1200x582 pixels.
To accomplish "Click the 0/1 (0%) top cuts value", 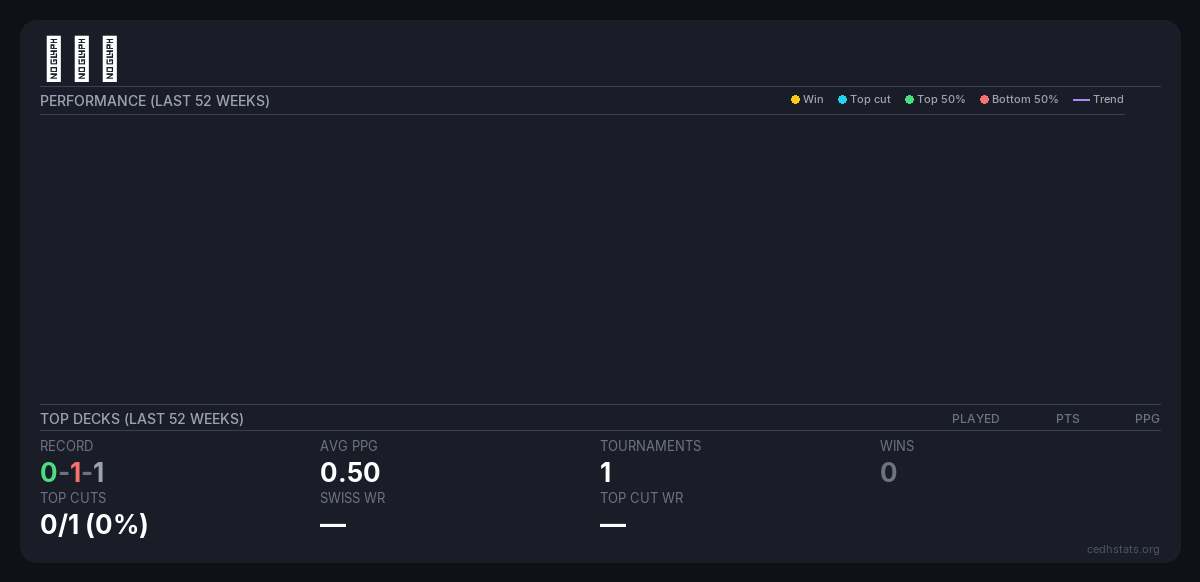I will coord(94,524).
